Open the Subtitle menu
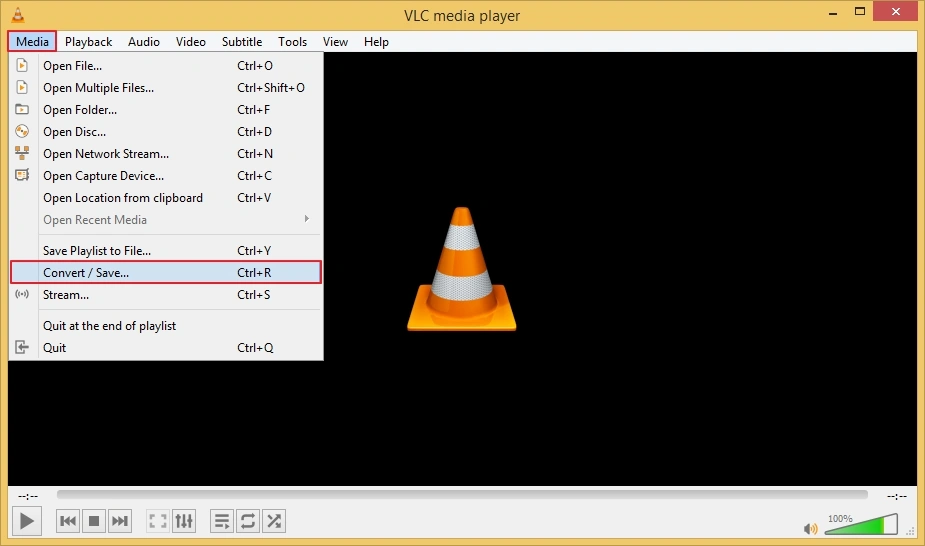The width and height of the screenshot is (925, 546). coord(242,42)
